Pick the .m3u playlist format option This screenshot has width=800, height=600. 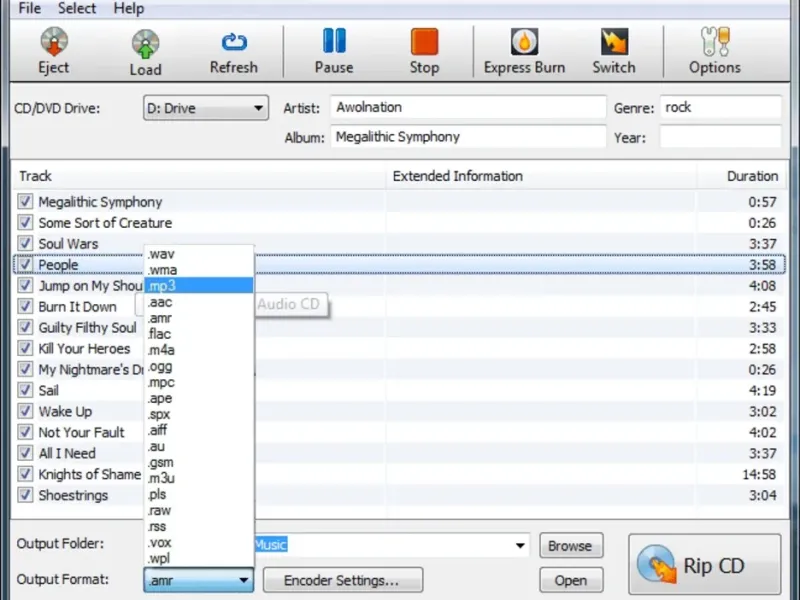[199, 478]
